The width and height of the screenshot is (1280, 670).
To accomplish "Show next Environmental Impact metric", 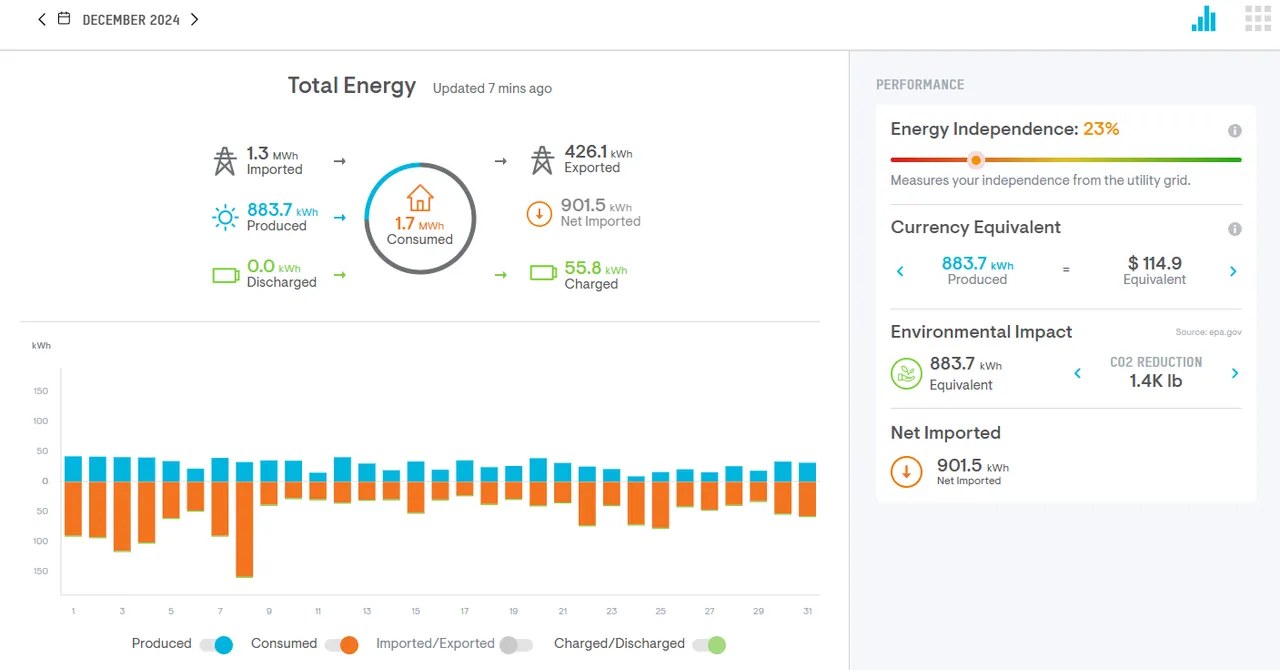I will click(1235, 373).
